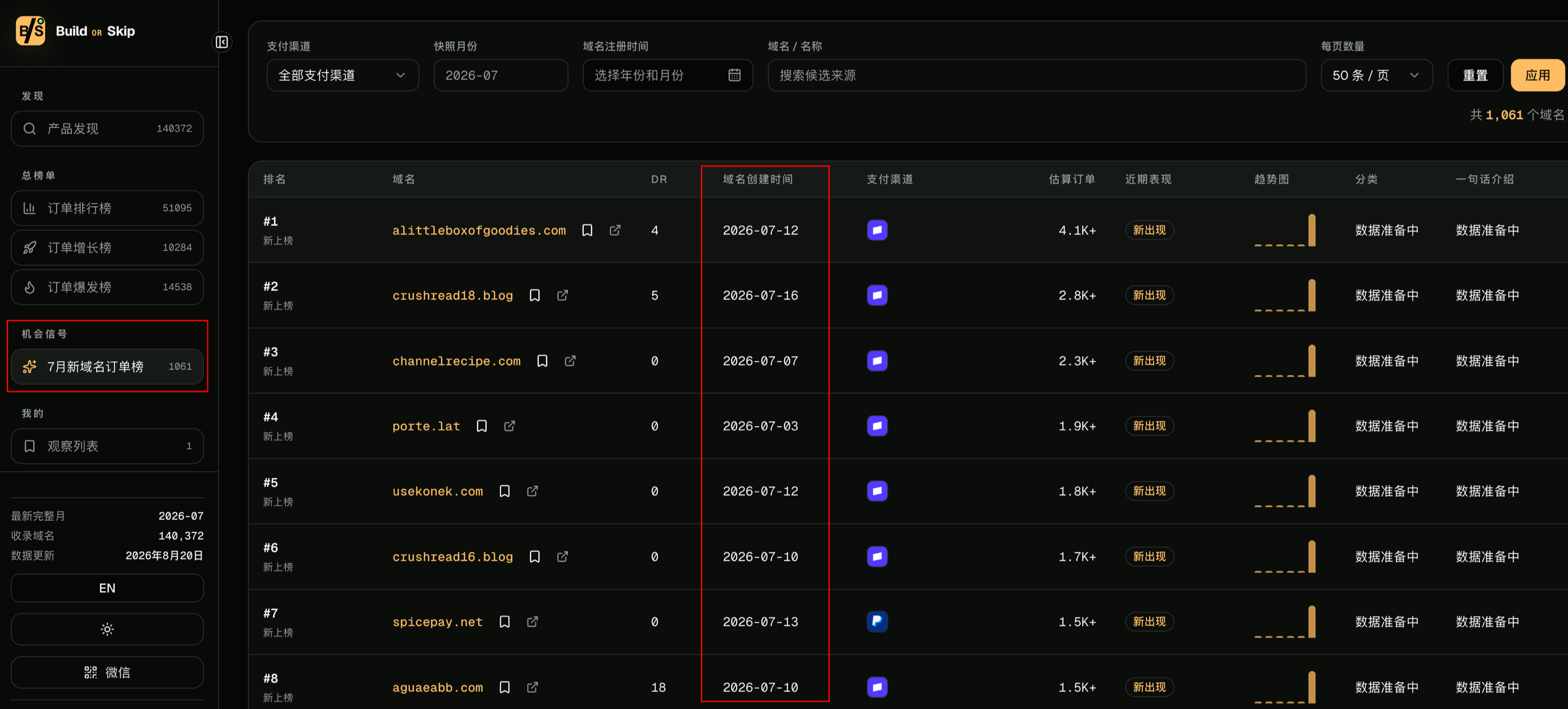Collapse the sidebar with panel toggle icon

(x=221, y=42)
